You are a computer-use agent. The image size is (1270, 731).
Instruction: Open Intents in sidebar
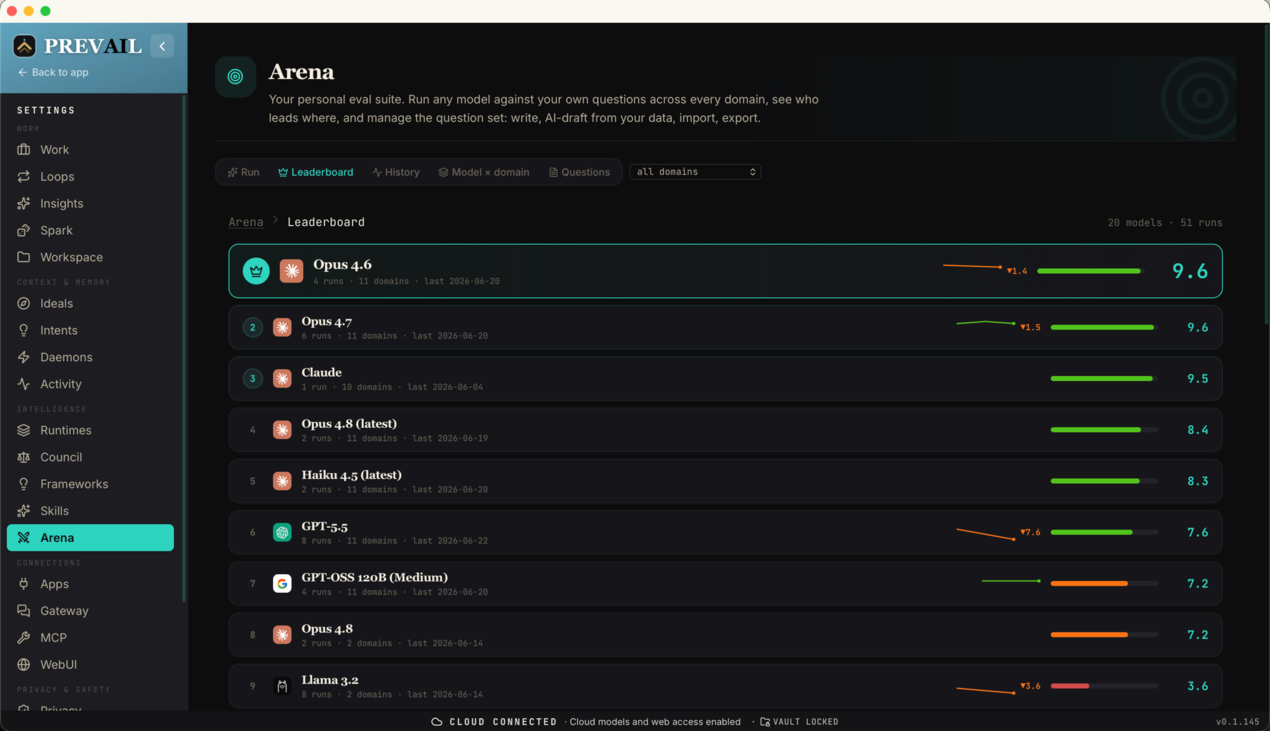(x=90, y=330)
